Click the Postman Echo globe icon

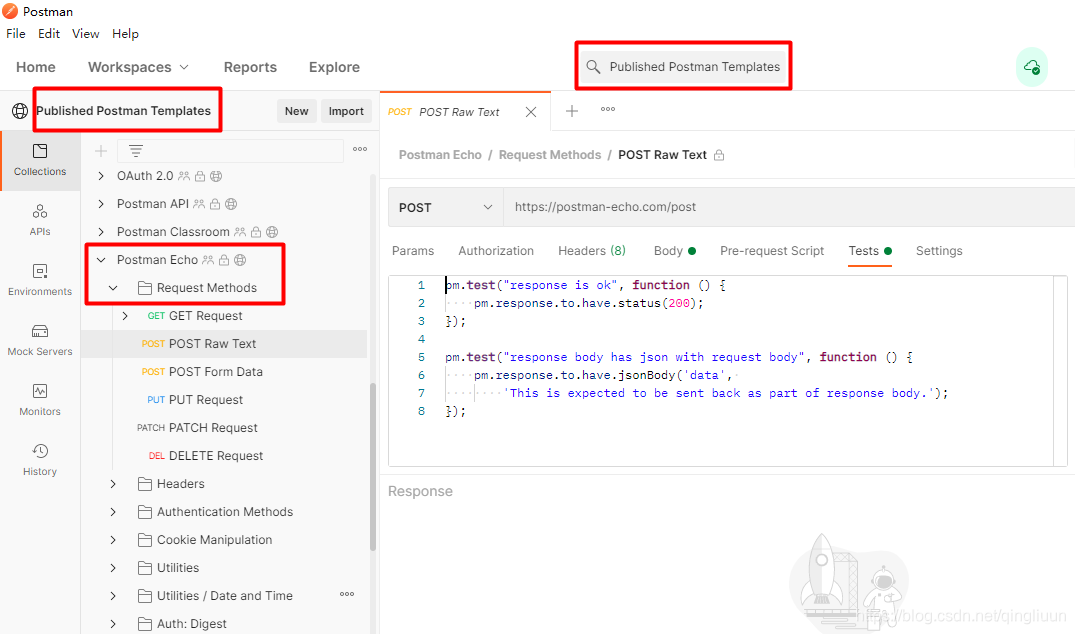click(240, 260)
